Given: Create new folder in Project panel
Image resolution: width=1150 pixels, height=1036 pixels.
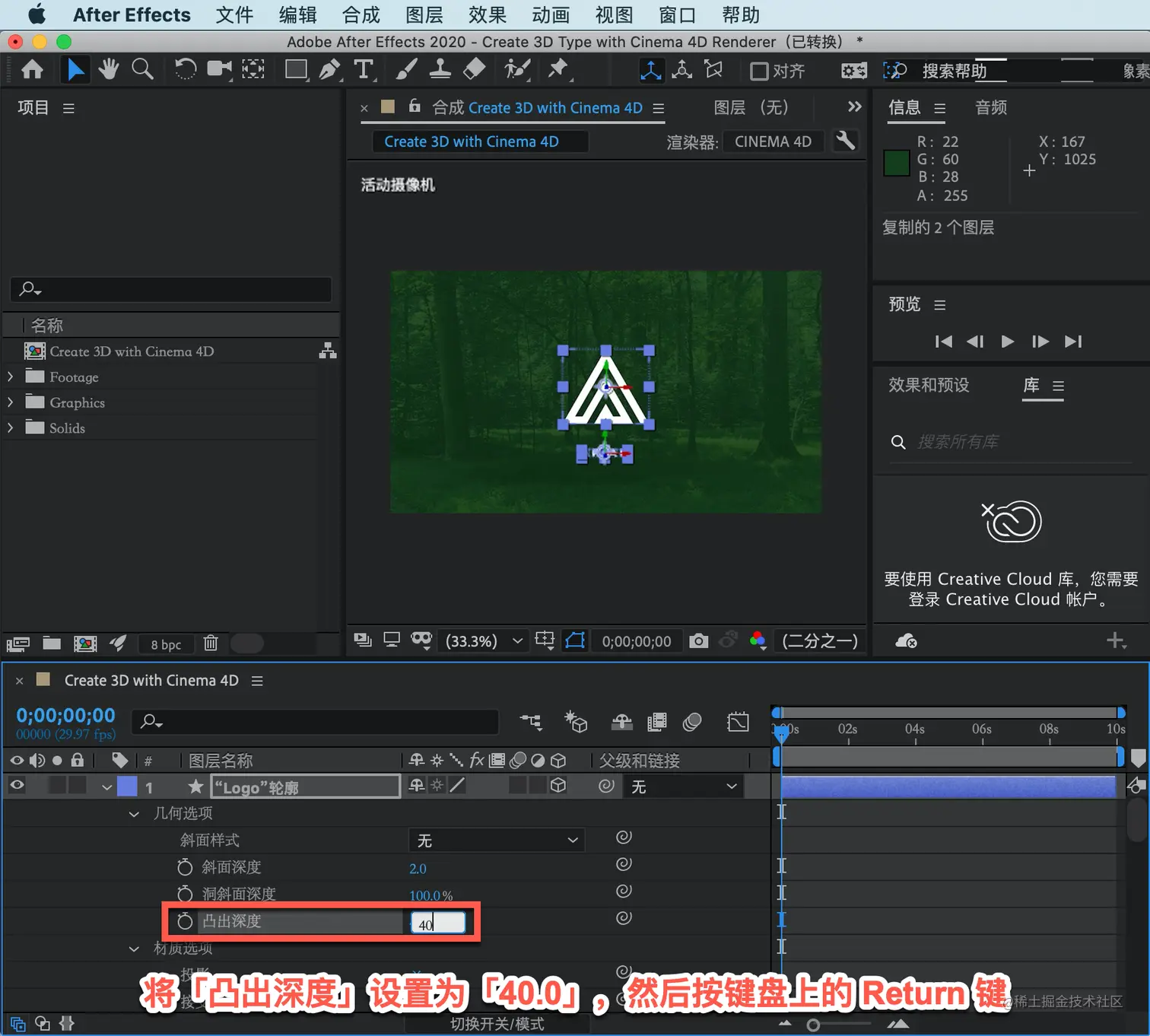Looking at the screenshot, I should (52, 644).
